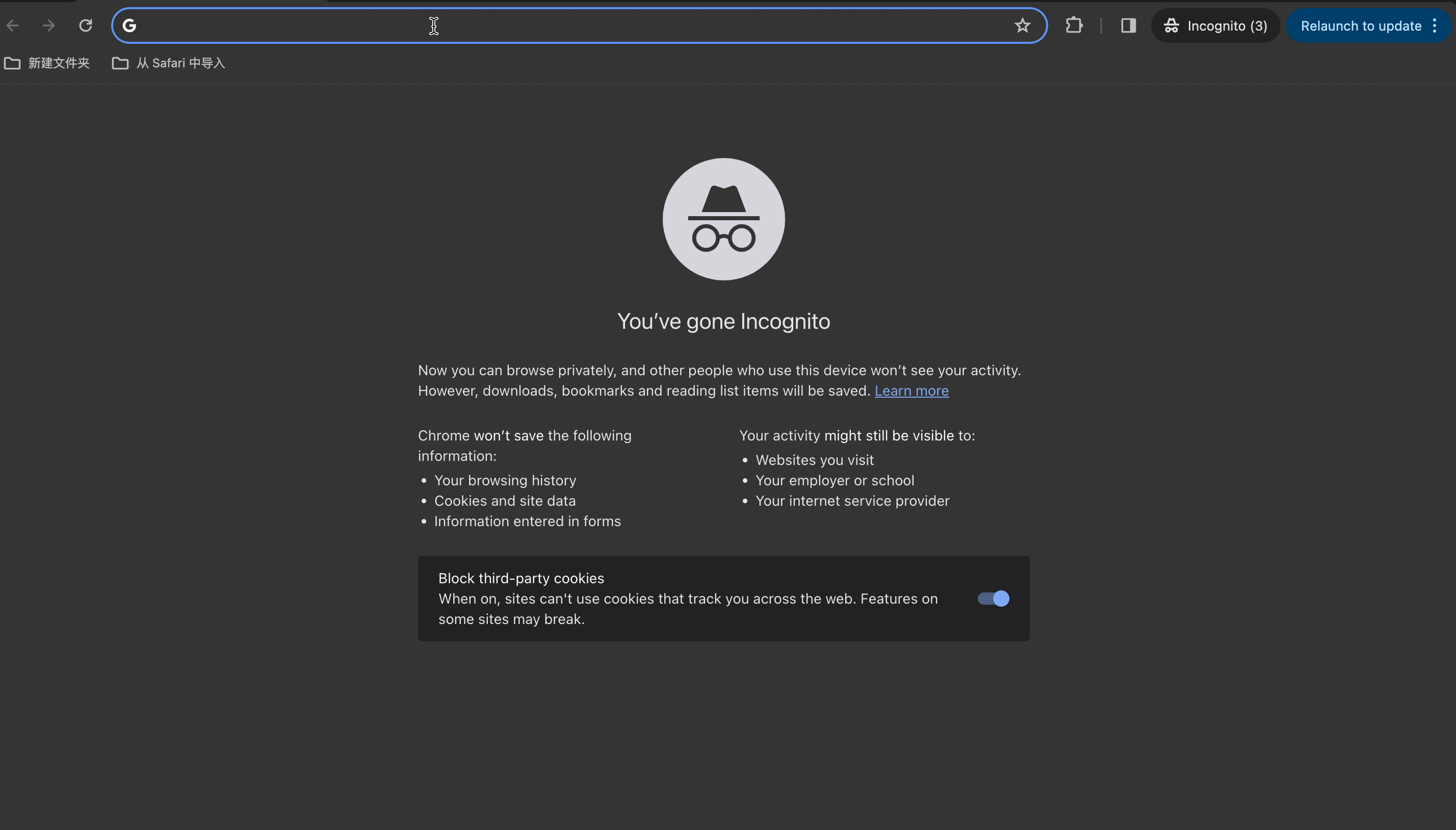Expand the 新建文件夹 bookmark folder

pyautogui.click(x=59, y=63)
